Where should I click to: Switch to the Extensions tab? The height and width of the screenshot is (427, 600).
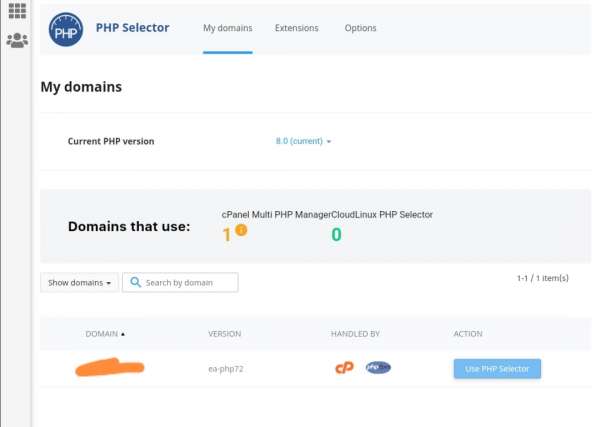point(297,28)
